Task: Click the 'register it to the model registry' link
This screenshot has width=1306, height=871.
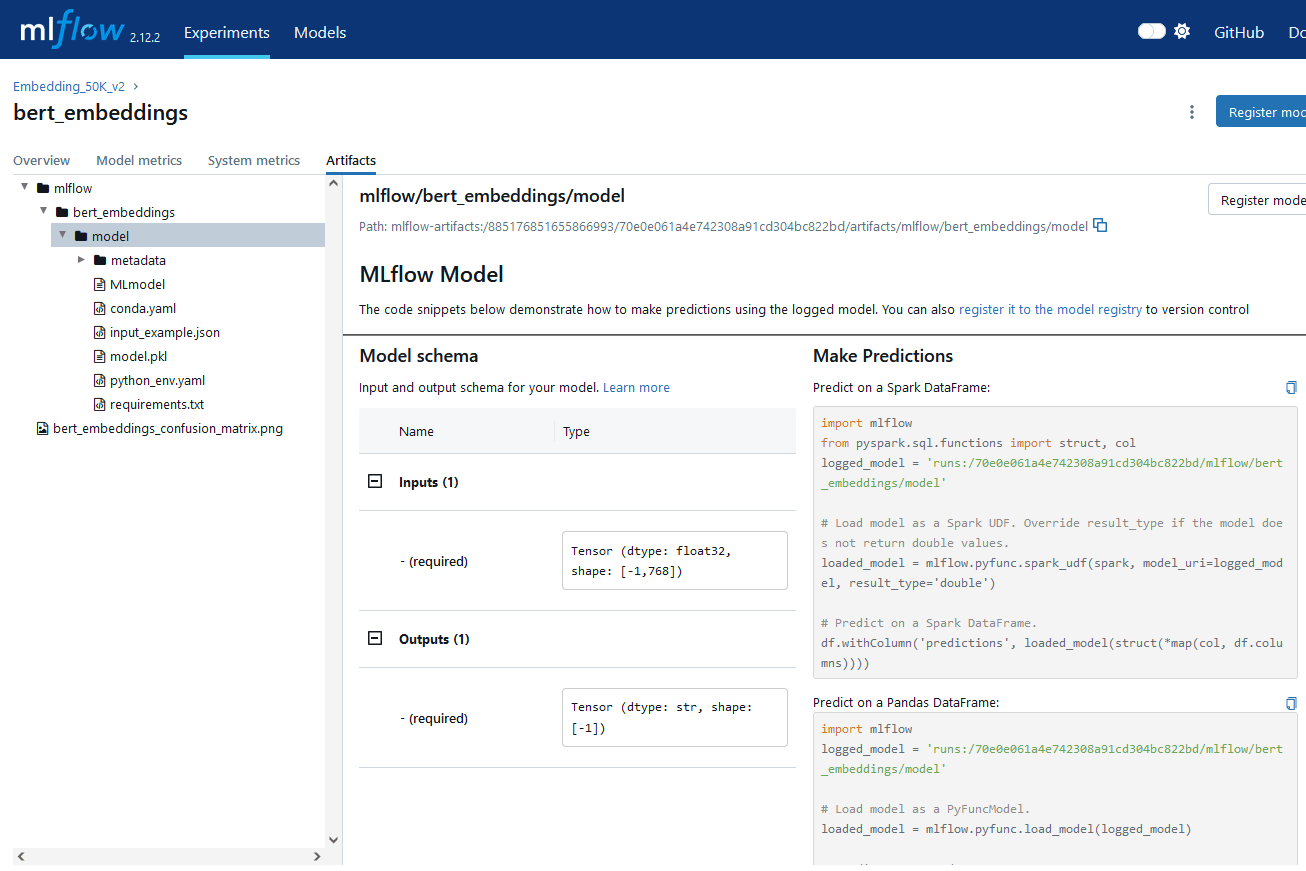Action: point(1050,310)
